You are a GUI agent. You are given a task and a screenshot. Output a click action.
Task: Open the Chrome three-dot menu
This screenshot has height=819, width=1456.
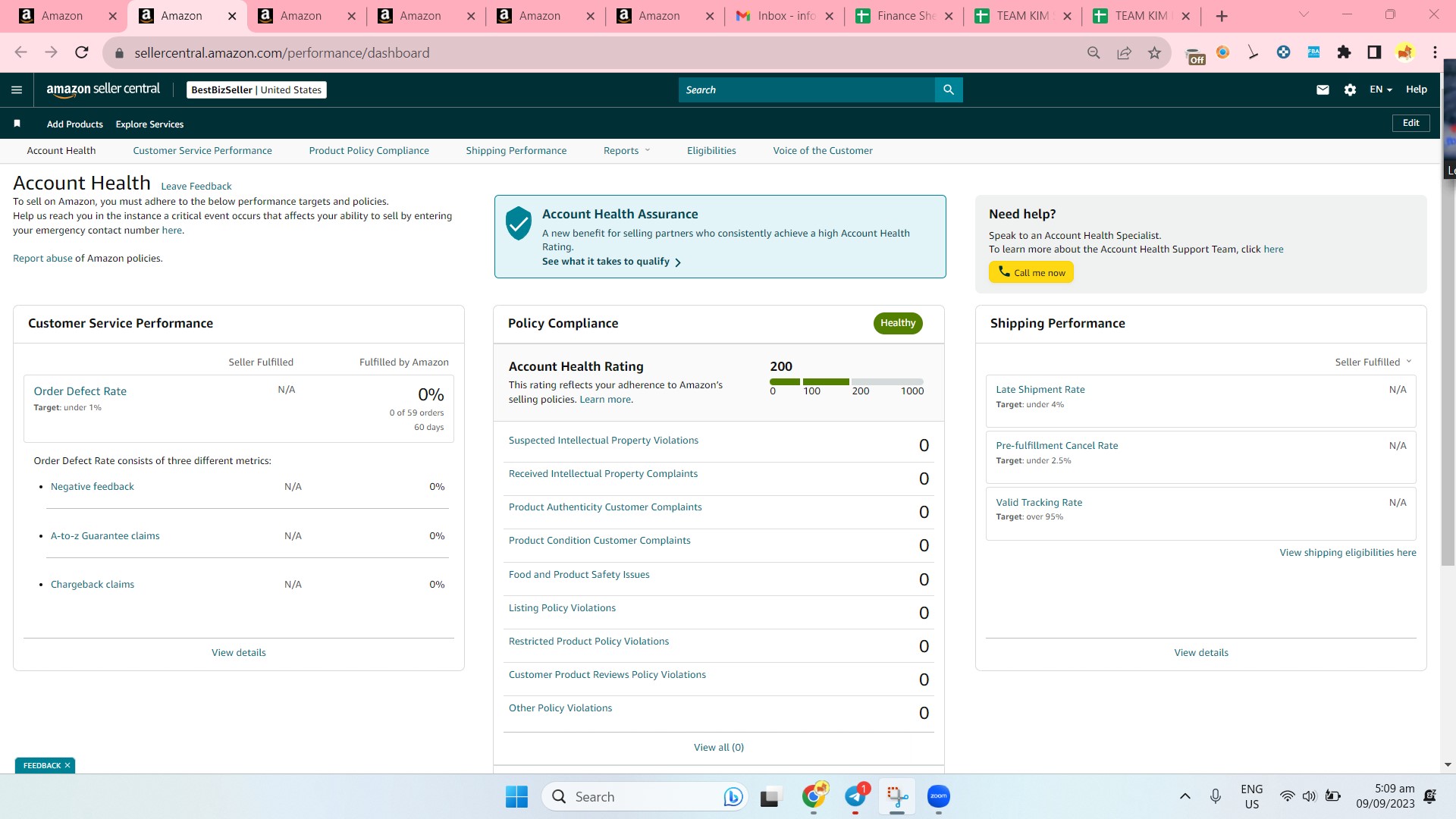tap(1435, 52)
